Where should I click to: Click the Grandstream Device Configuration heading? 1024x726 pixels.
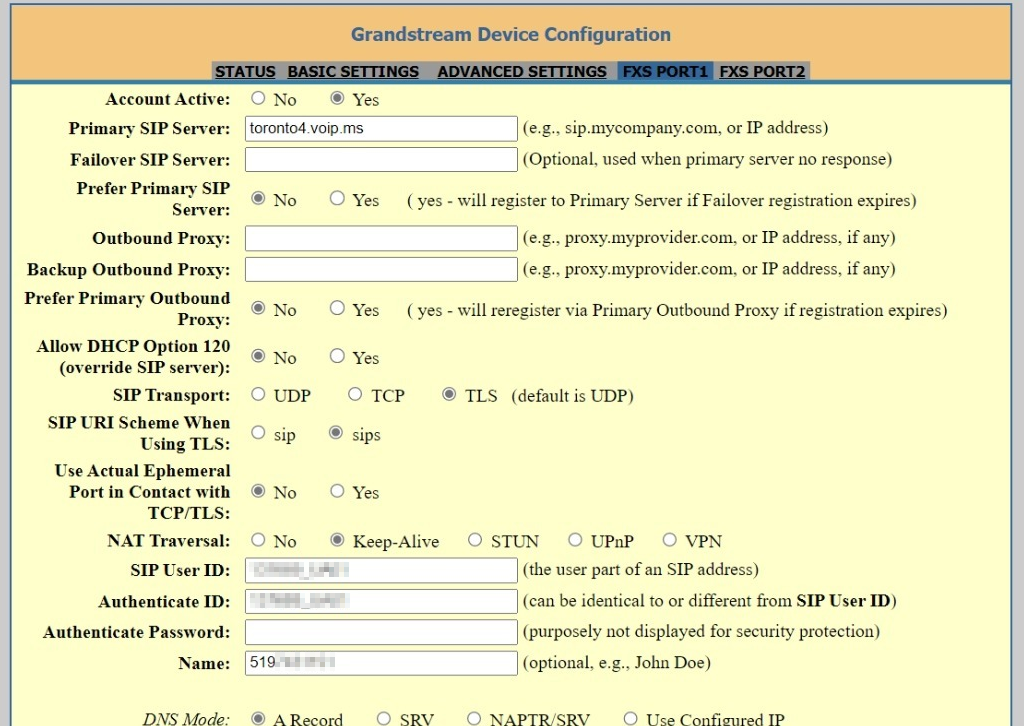tap(511, 34)
